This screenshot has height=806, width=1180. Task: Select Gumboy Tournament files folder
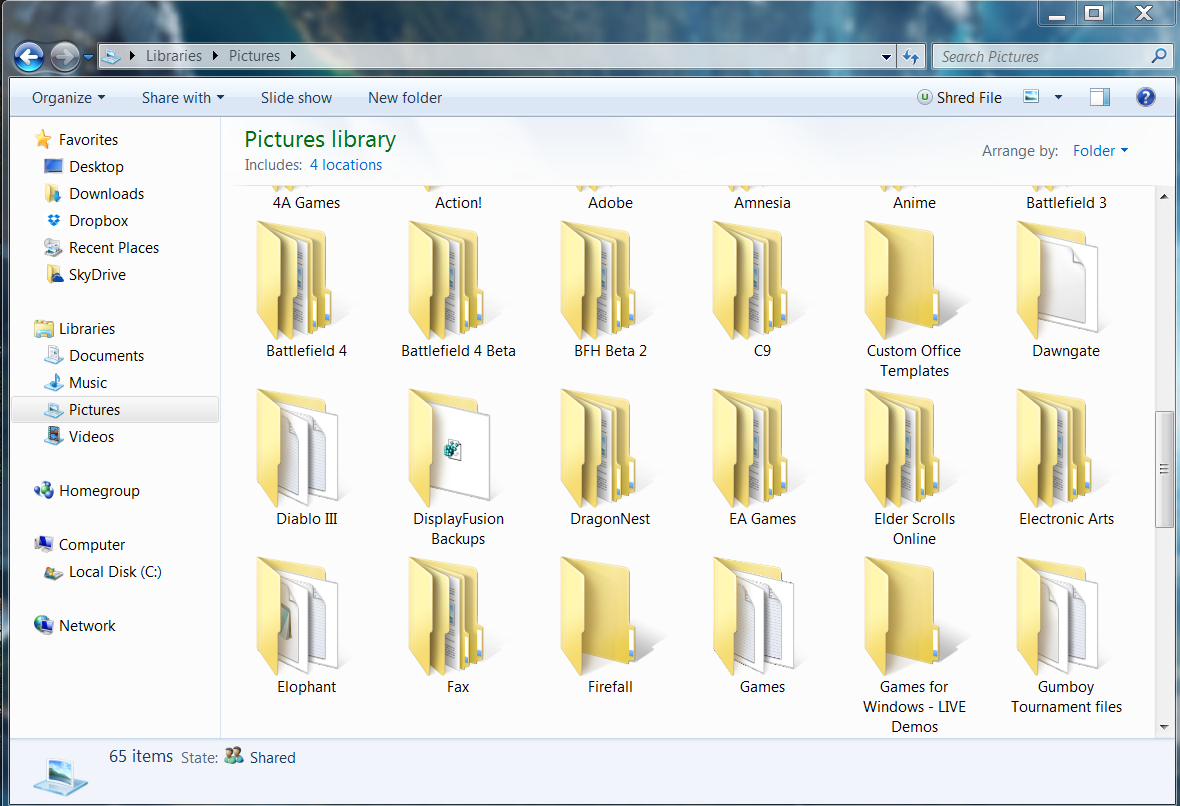tap(1066, 634)
